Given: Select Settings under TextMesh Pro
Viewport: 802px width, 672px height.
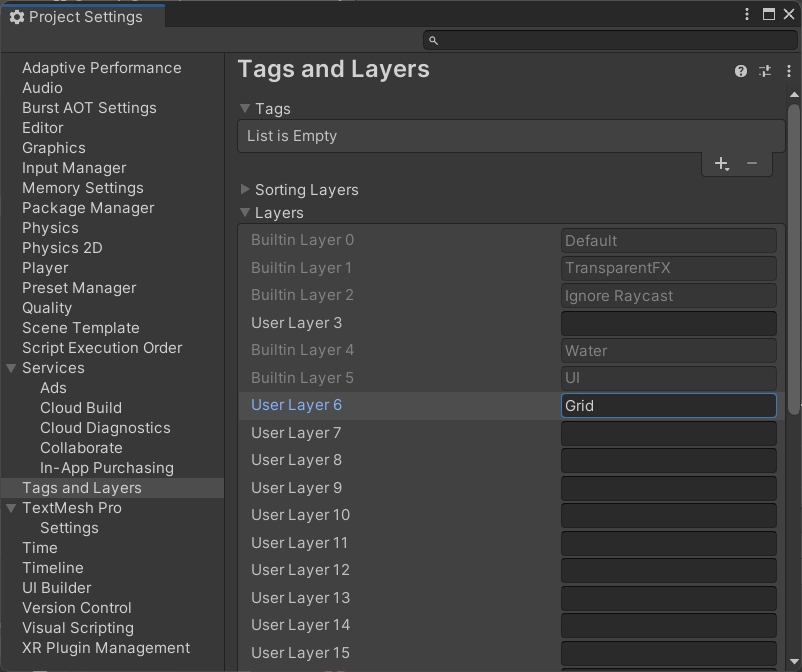Looking at the screenshot, I should coord(70,528).
